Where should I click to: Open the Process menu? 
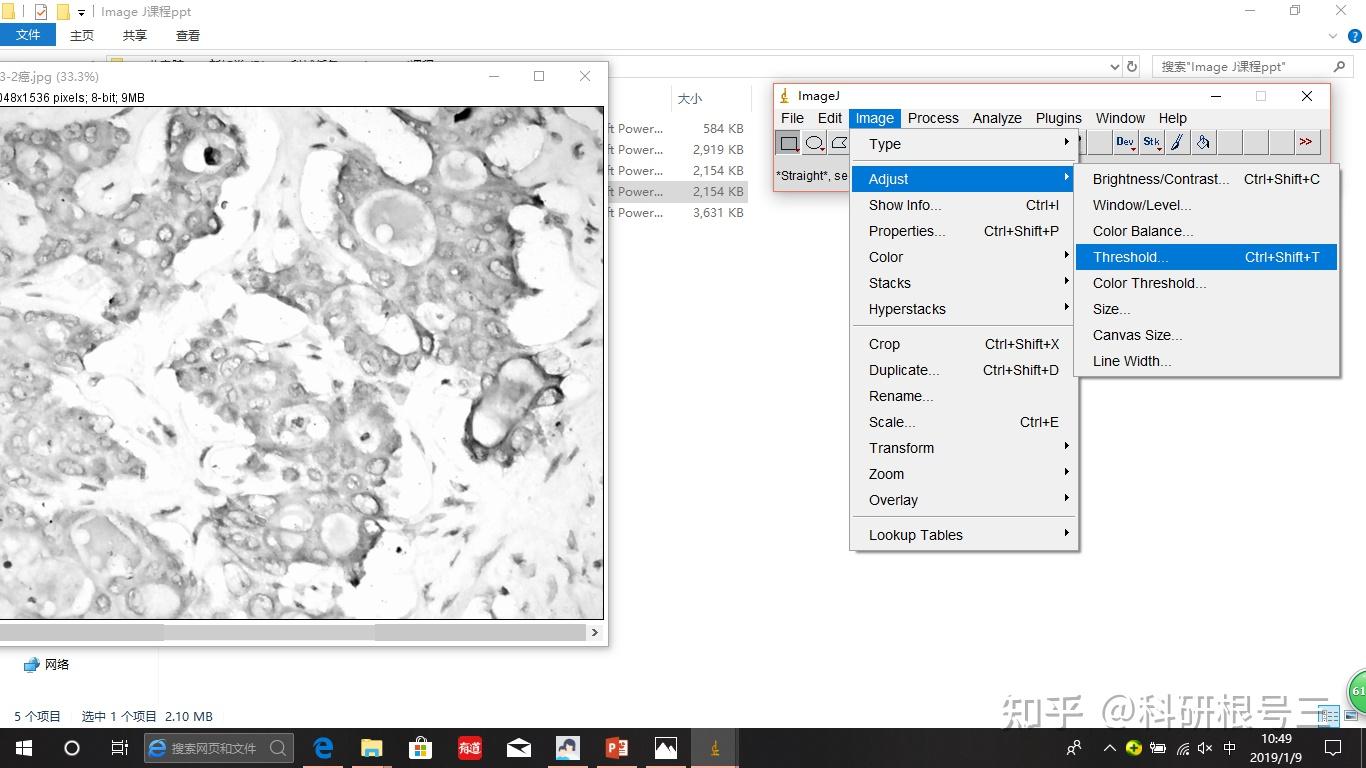point(933,118)
